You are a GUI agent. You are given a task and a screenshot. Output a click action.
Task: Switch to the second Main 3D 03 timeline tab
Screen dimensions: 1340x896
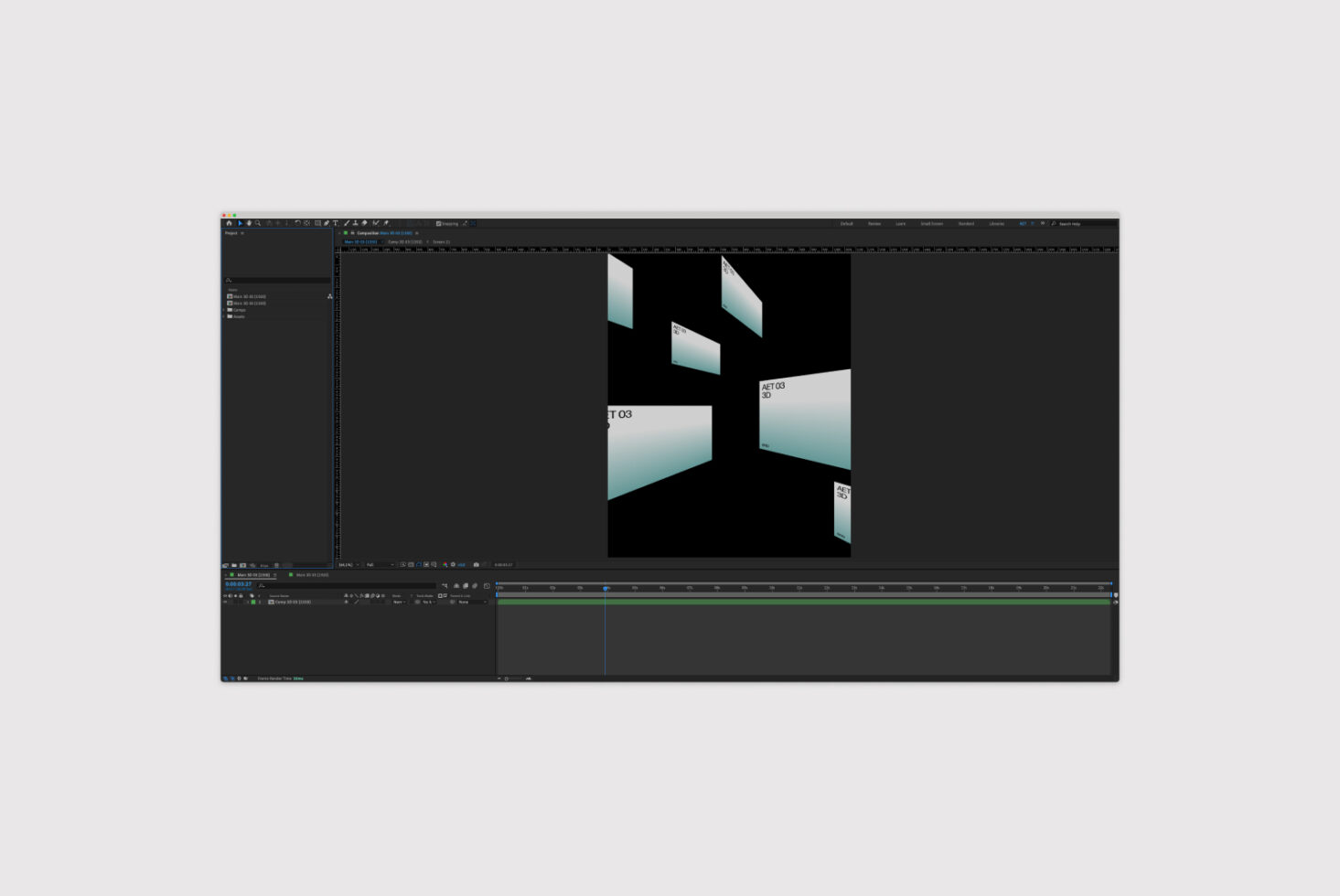(x=312, y=575)
